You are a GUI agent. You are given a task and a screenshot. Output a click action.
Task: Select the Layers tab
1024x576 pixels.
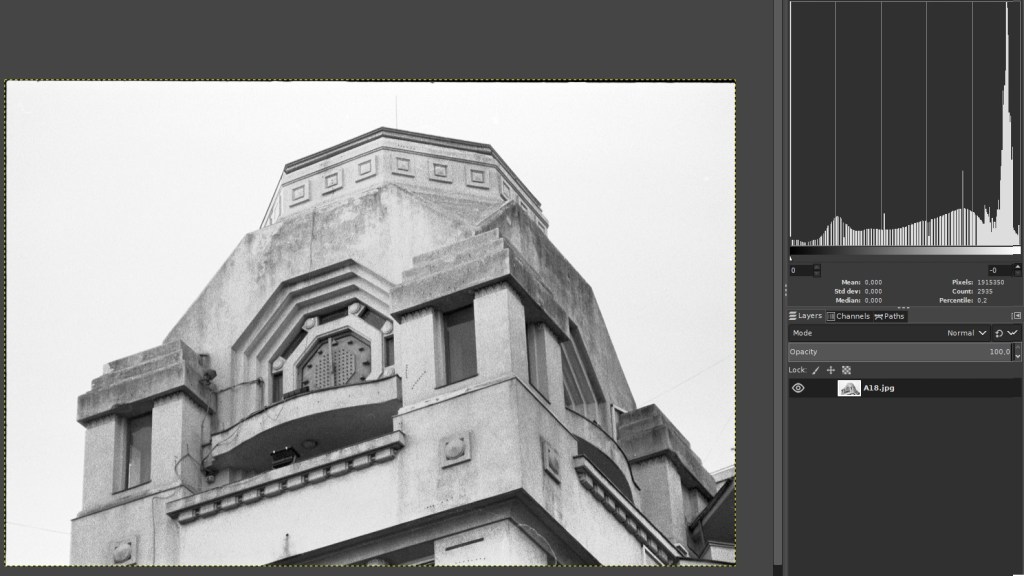805,316
